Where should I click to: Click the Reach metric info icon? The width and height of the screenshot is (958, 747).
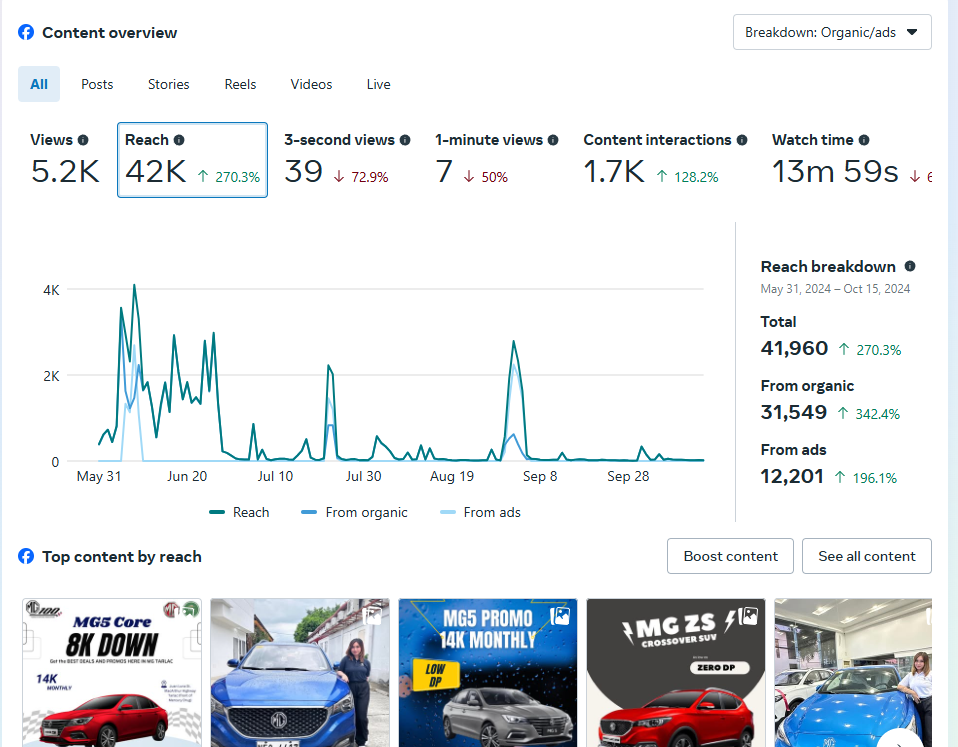click(179, 140)
